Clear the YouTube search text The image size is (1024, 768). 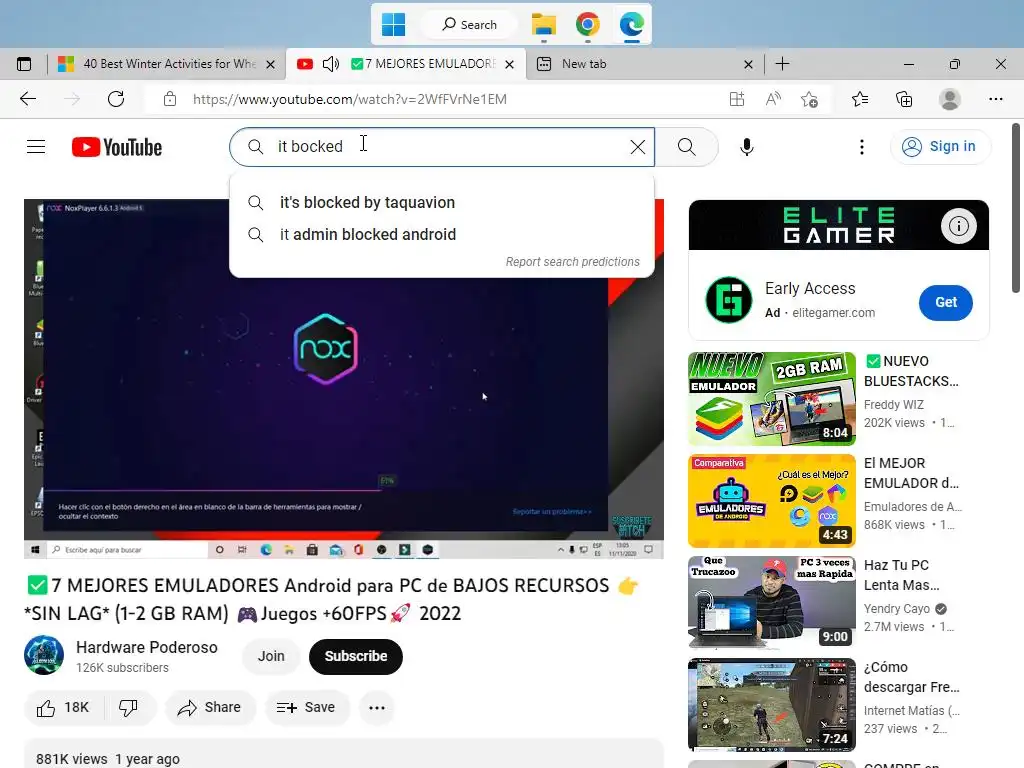638,147
